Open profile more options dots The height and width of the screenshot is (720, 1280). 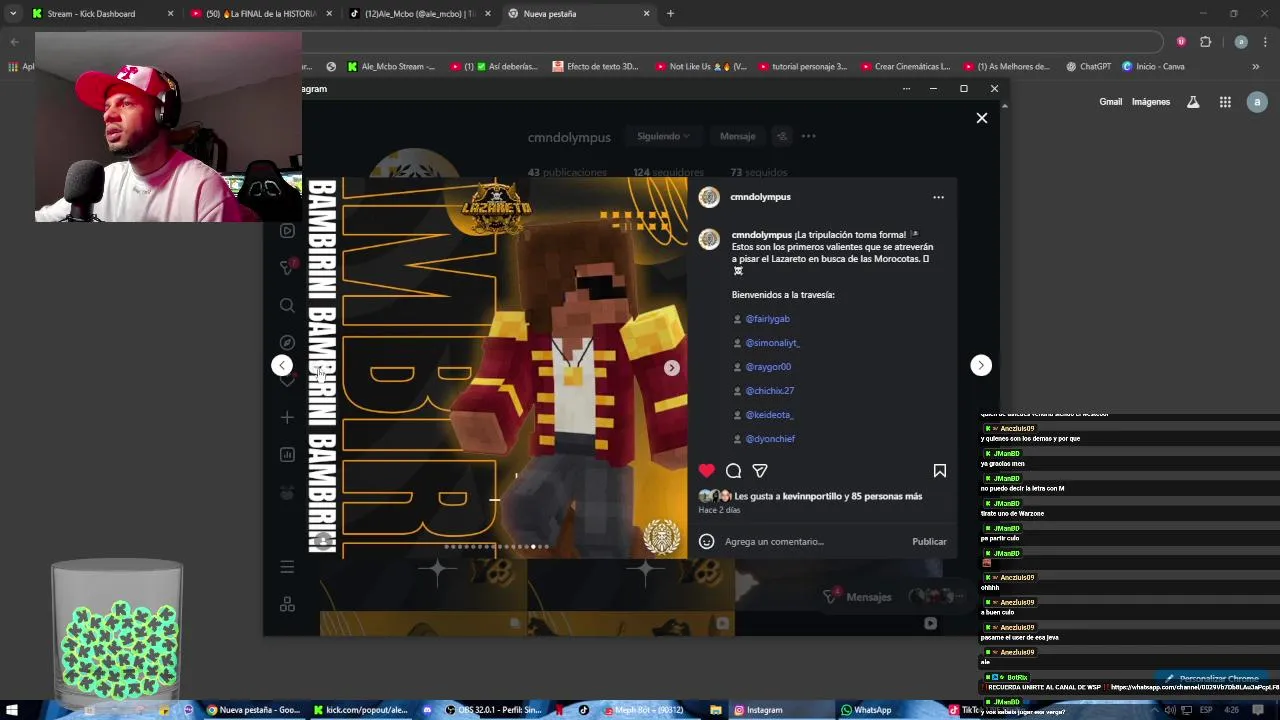point(808,136)
